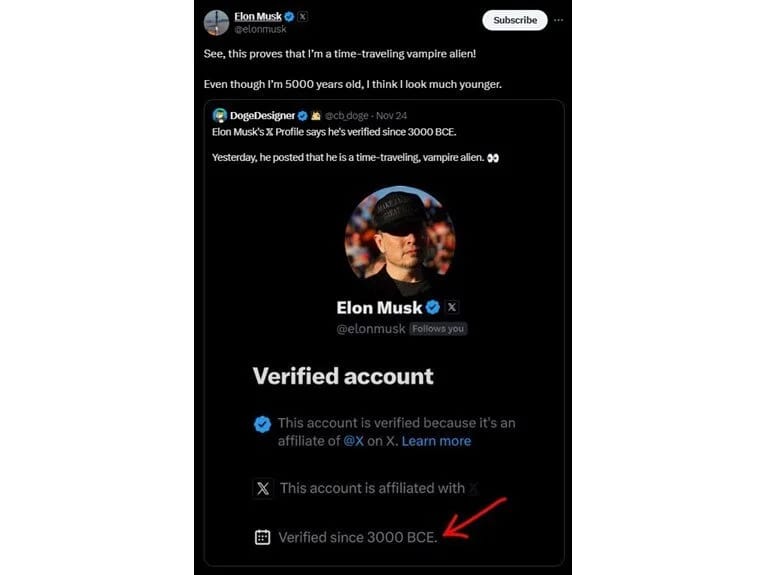Open the Learn more link
Screen dimensions: 767x575
click(x=436, y=441)
